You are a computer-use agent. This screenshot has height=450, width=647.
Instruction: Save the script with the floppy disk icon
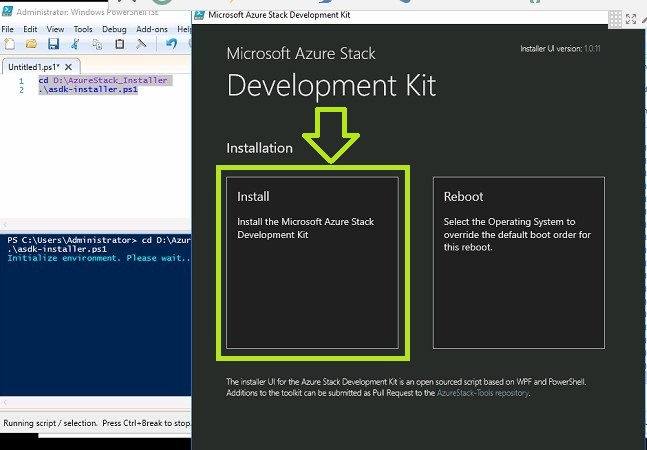[53, 44]
